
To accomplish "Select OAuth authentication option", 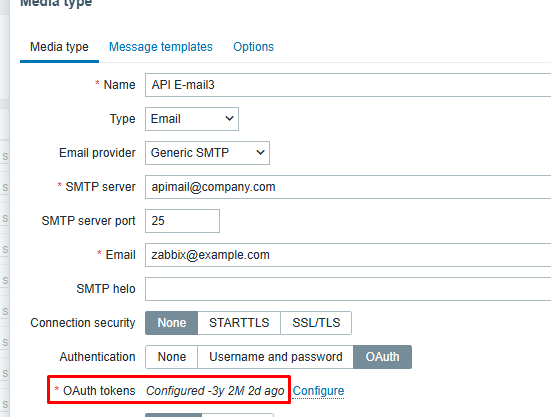I will [382, 357].
